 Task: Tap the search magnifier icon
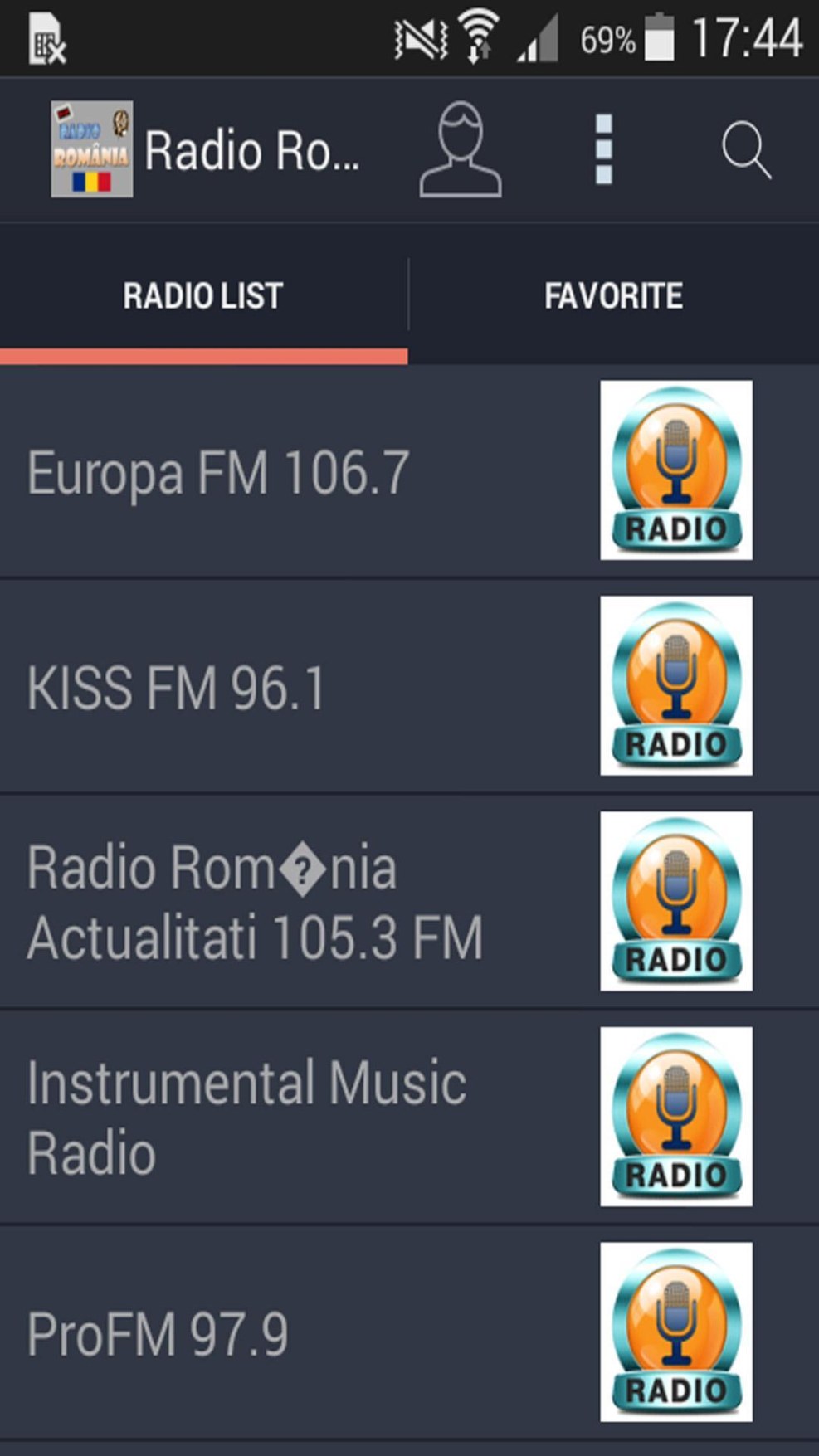point(746,150)
